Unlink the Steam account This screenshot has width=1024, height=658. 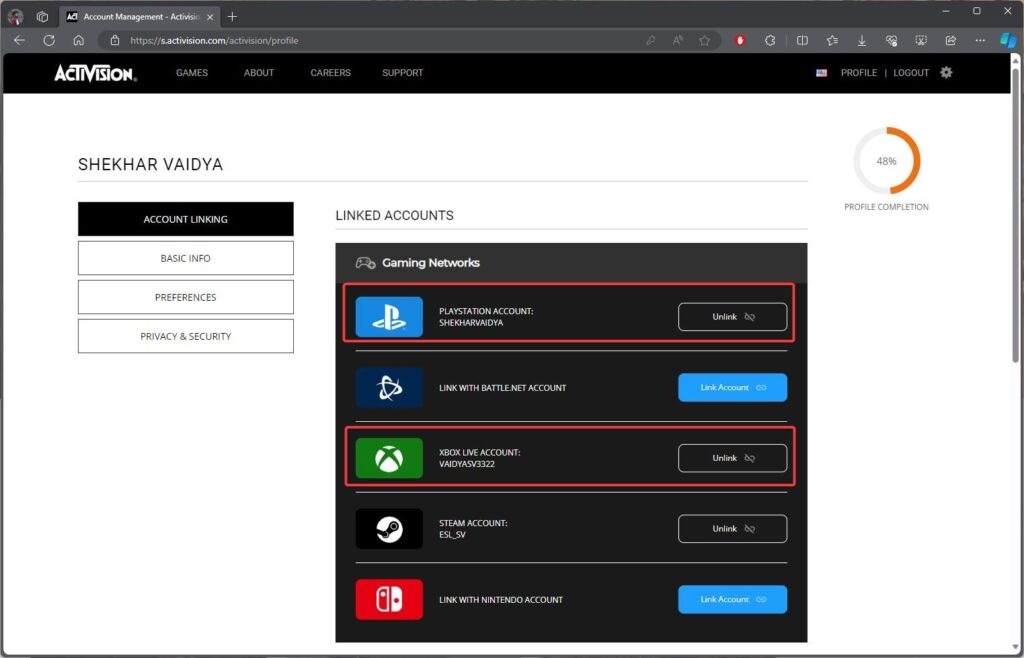coord(733,529)
